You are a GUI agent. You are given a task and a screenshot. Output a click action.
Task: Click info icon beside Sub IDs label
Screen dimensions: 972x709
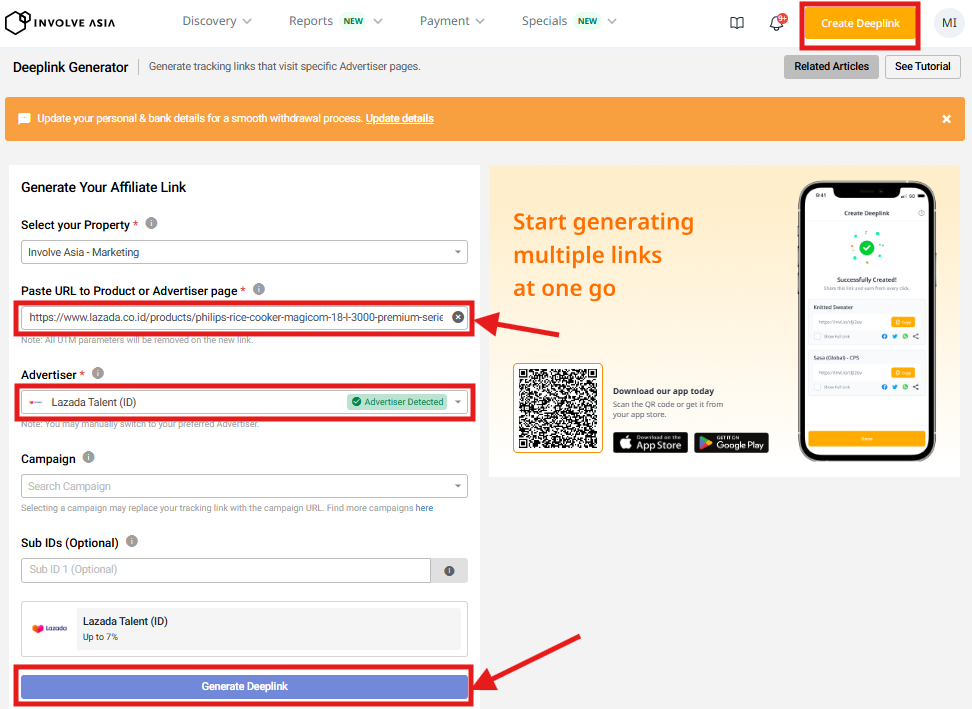(x=132, y=542)
